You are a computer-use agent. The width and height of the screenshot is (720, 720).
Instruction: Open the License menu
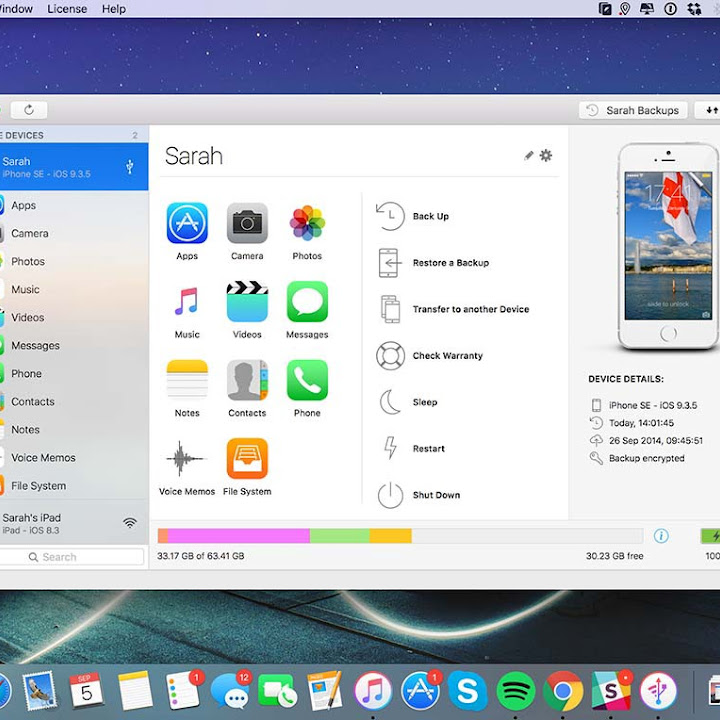coord(67,9)
